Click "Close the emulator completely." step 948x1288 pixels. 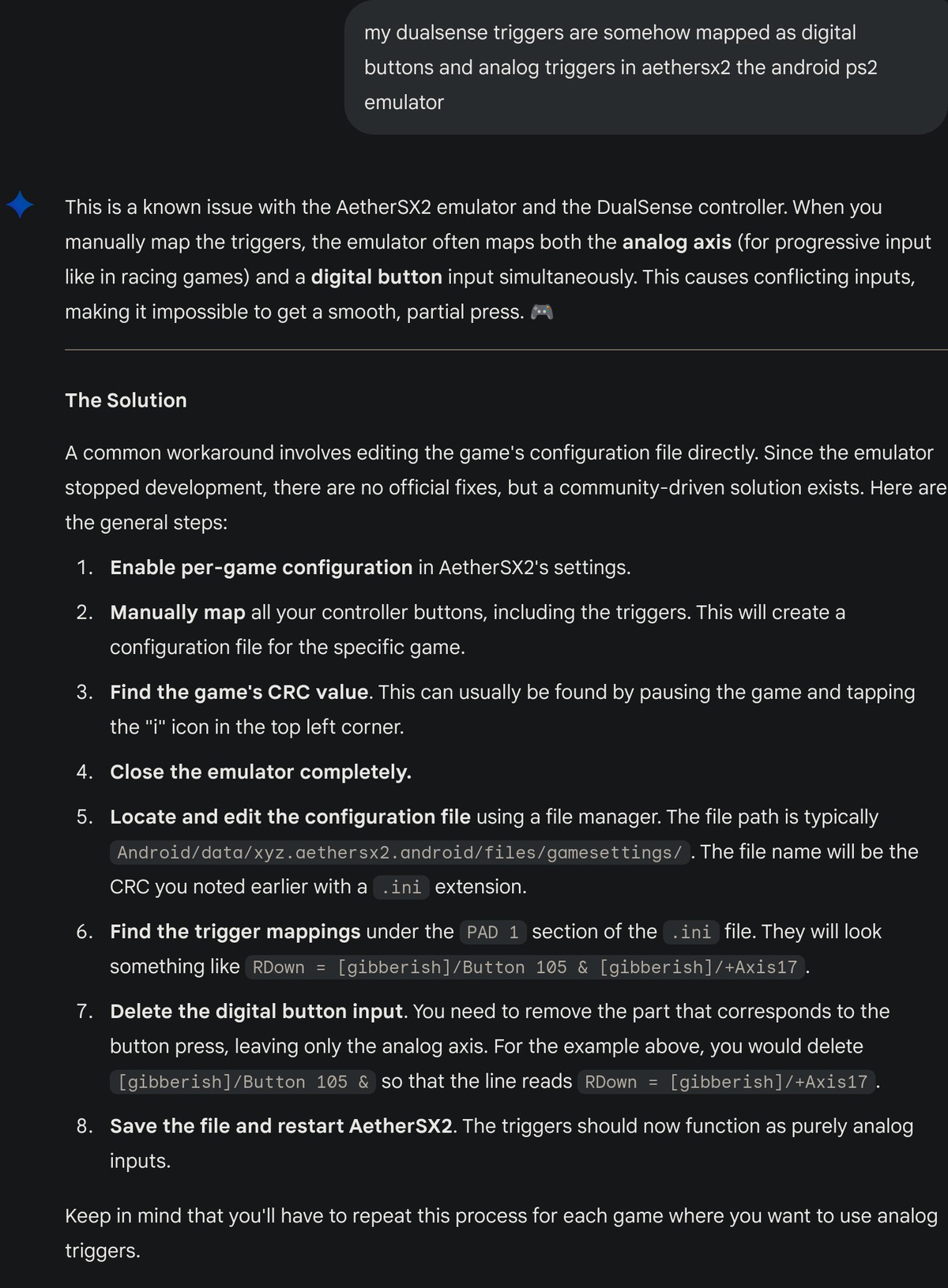pos(260,772)
